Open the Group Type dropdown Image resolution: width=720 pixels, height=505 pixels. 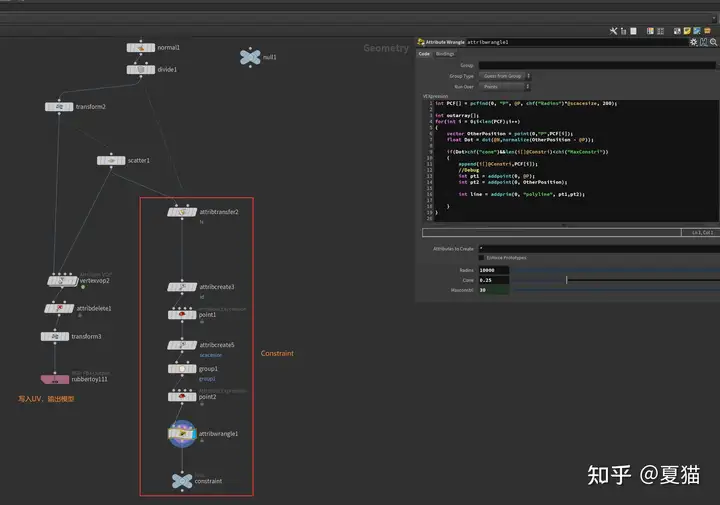coord(505,76)
